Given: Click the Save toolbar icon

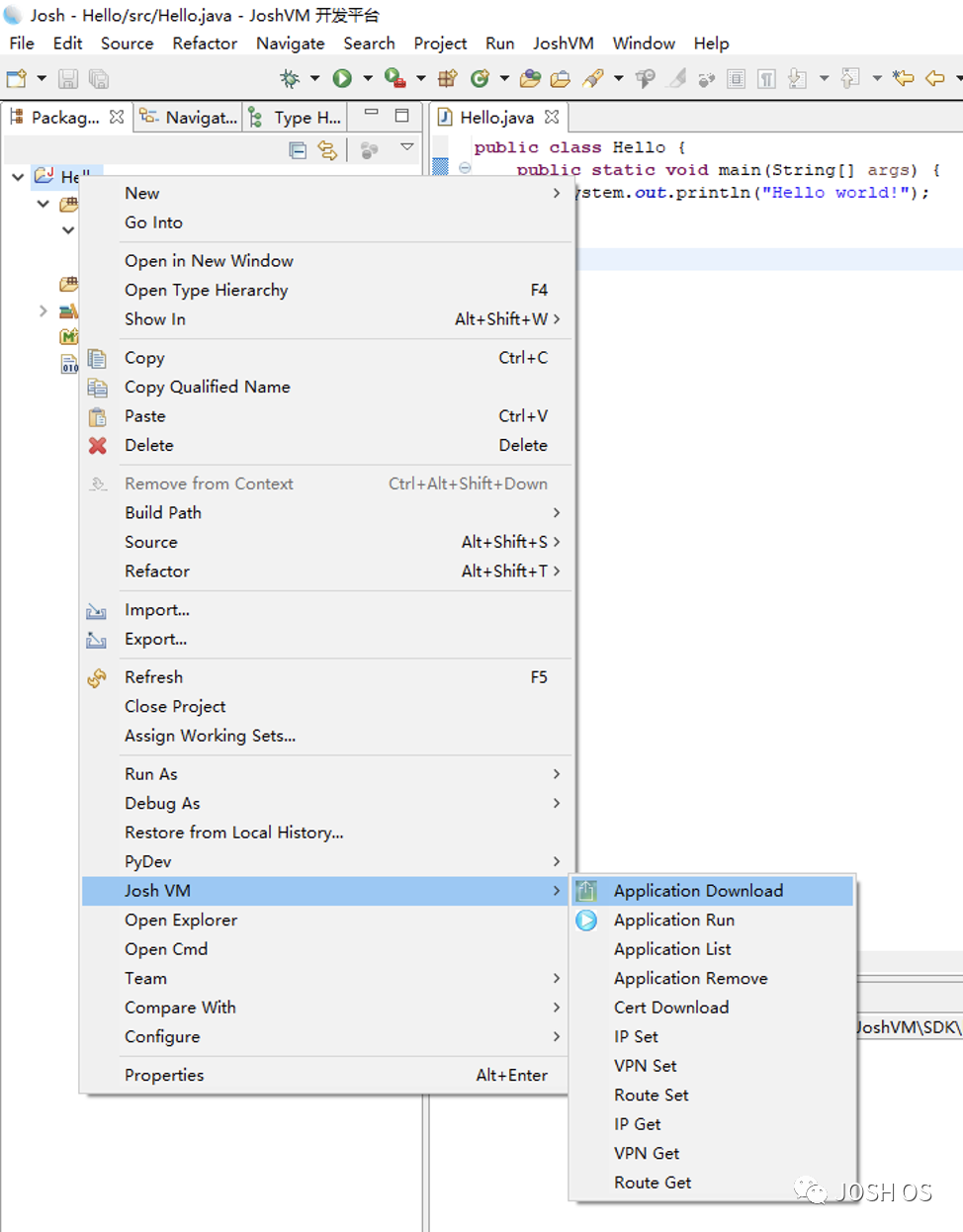Looking at the screenshot, I should [68, 79].
